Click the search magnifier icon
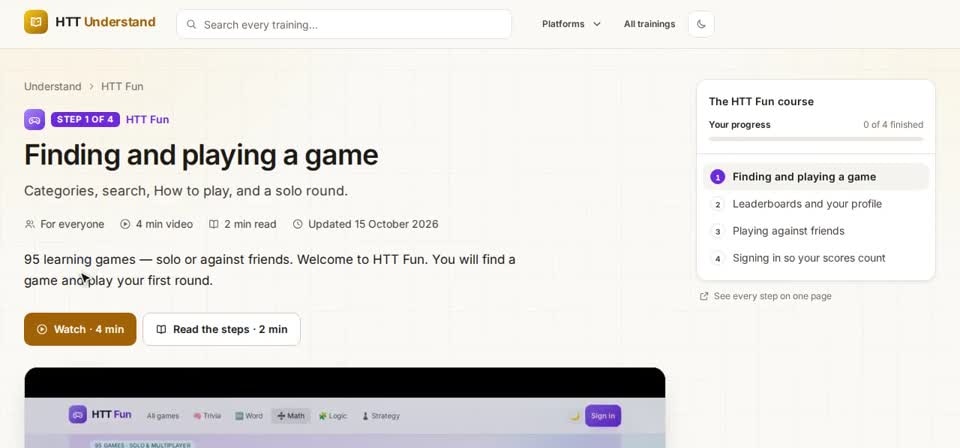Viewport: 960px width, 448px height. click(x=192, y=24)
